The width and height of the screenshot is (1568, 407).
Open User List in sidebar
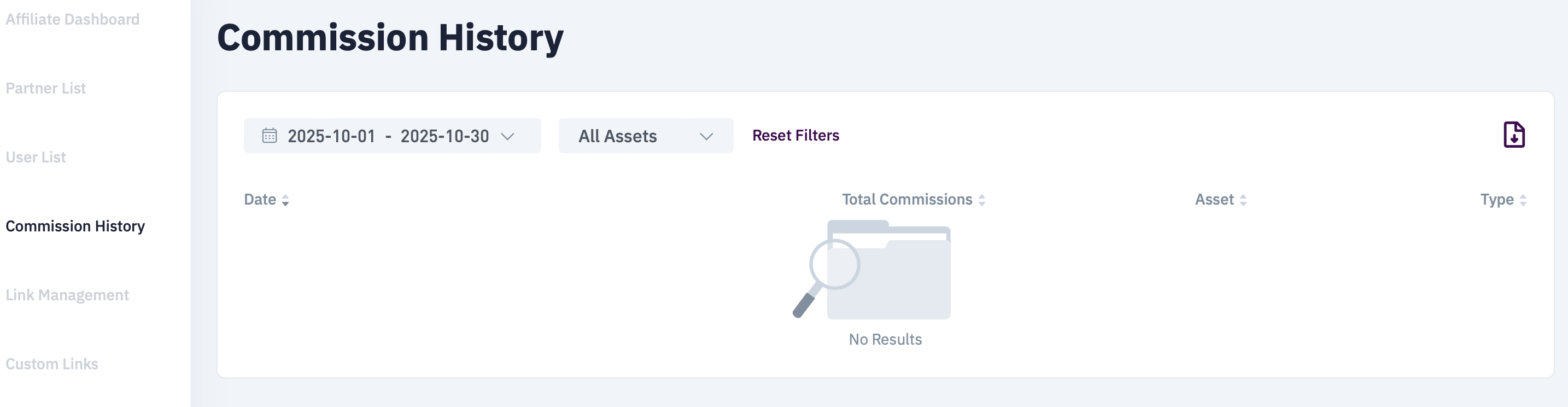click(36, 157)
